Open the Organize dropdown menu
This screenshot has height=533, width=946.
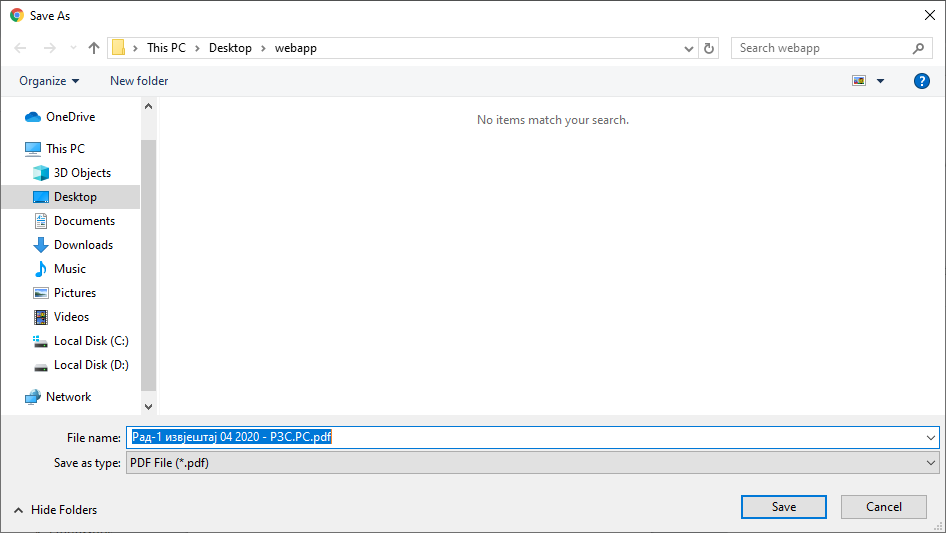click(x=49, y=81)
